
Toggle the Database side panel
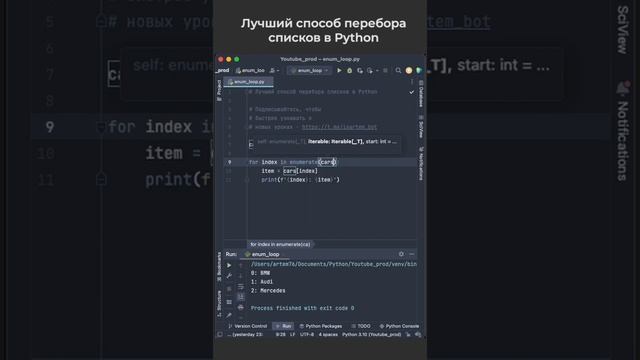point(421,93)
